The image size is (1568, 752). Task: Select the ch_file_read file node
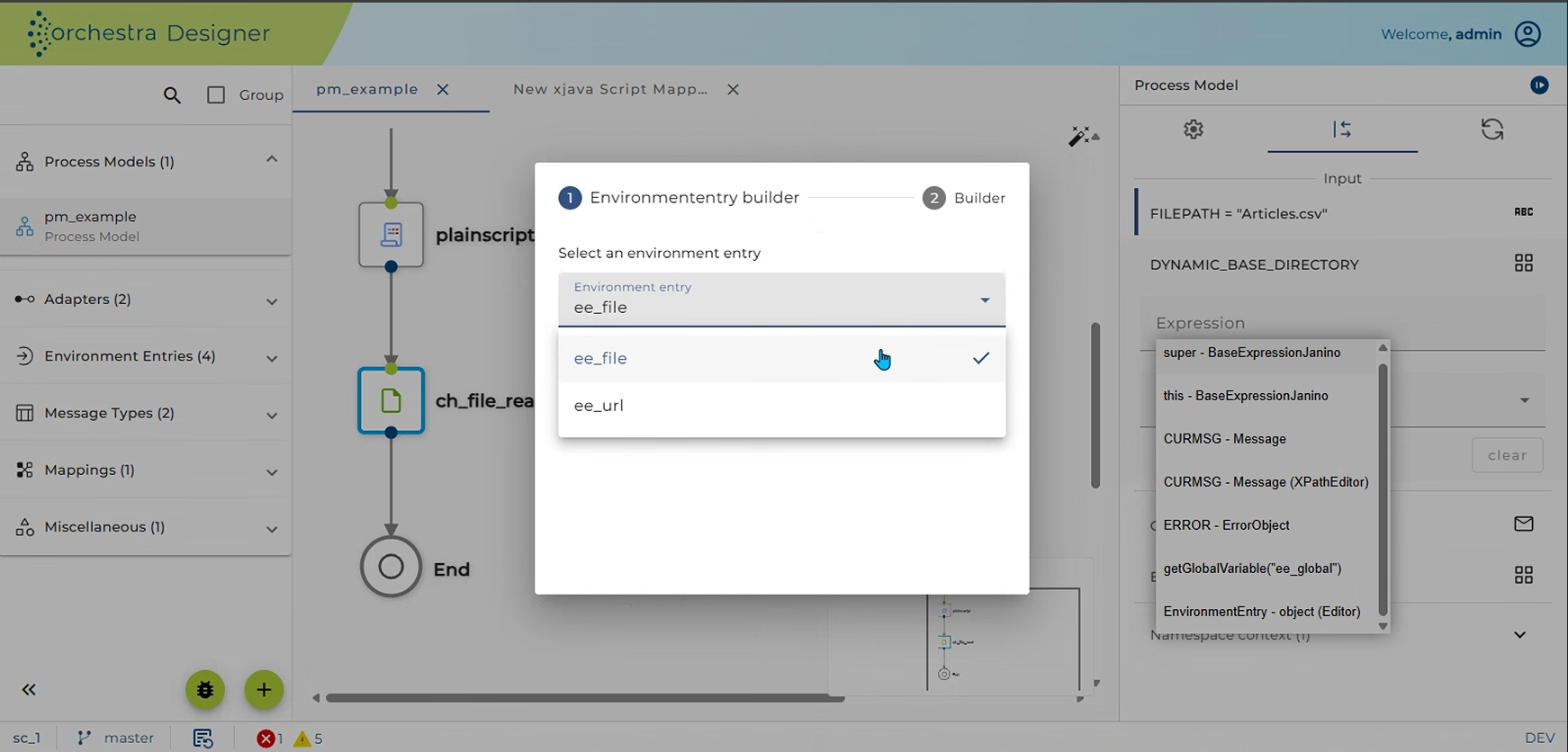tap(391, 400)
